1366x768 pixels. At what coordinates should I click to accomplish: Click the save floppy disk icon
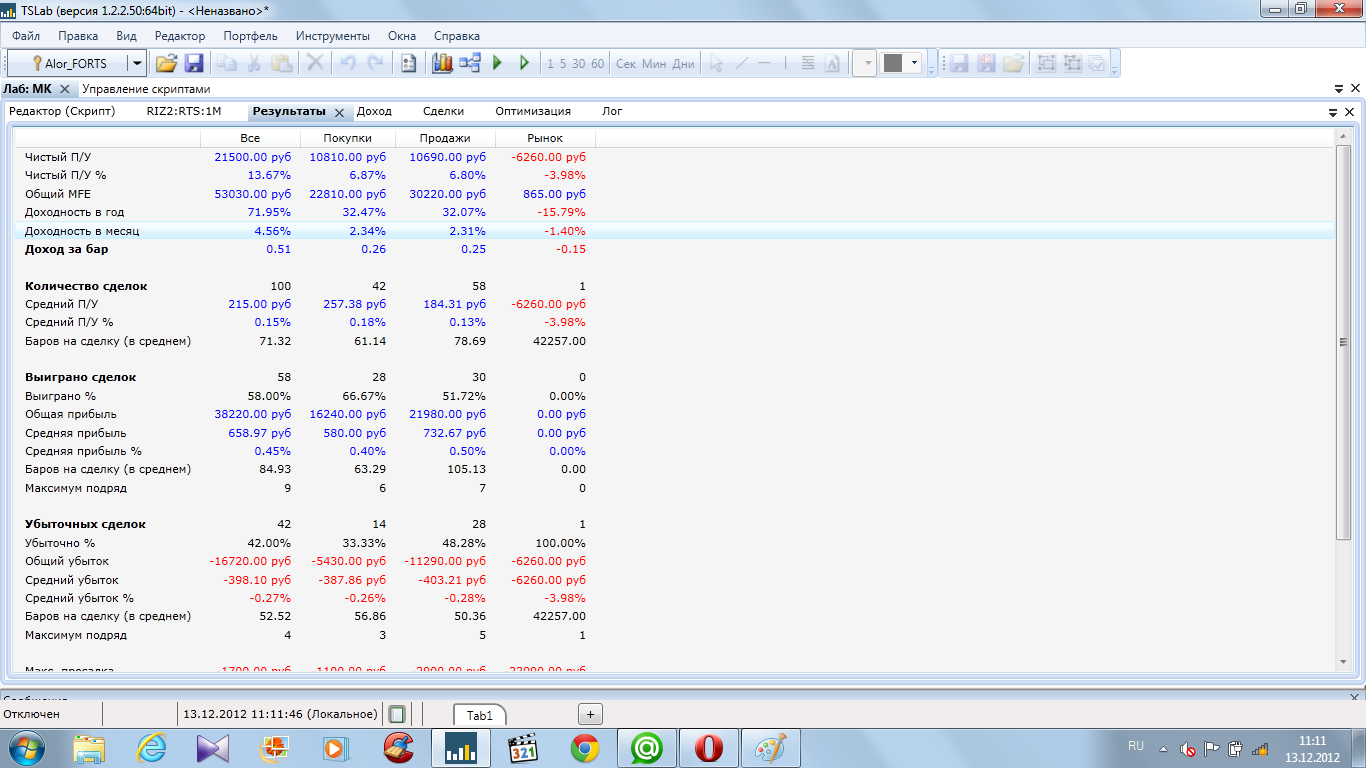194,63
